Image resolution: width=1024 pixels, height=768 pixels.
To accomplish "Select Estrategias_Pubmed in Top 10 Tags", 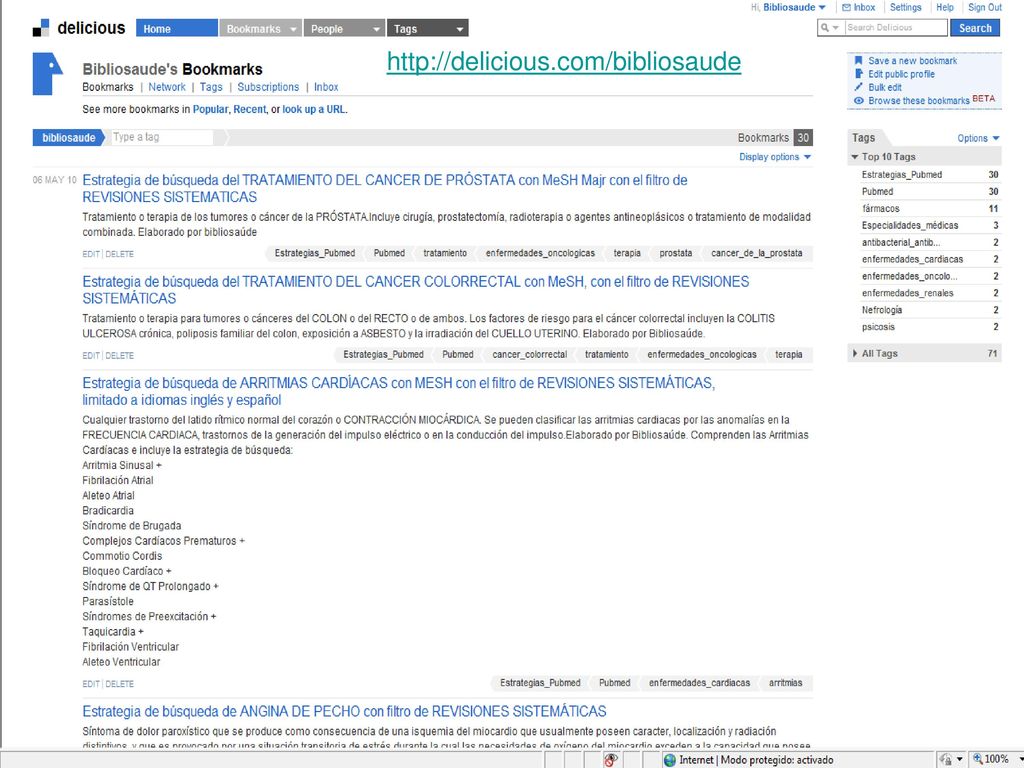I will pos(901,174).
